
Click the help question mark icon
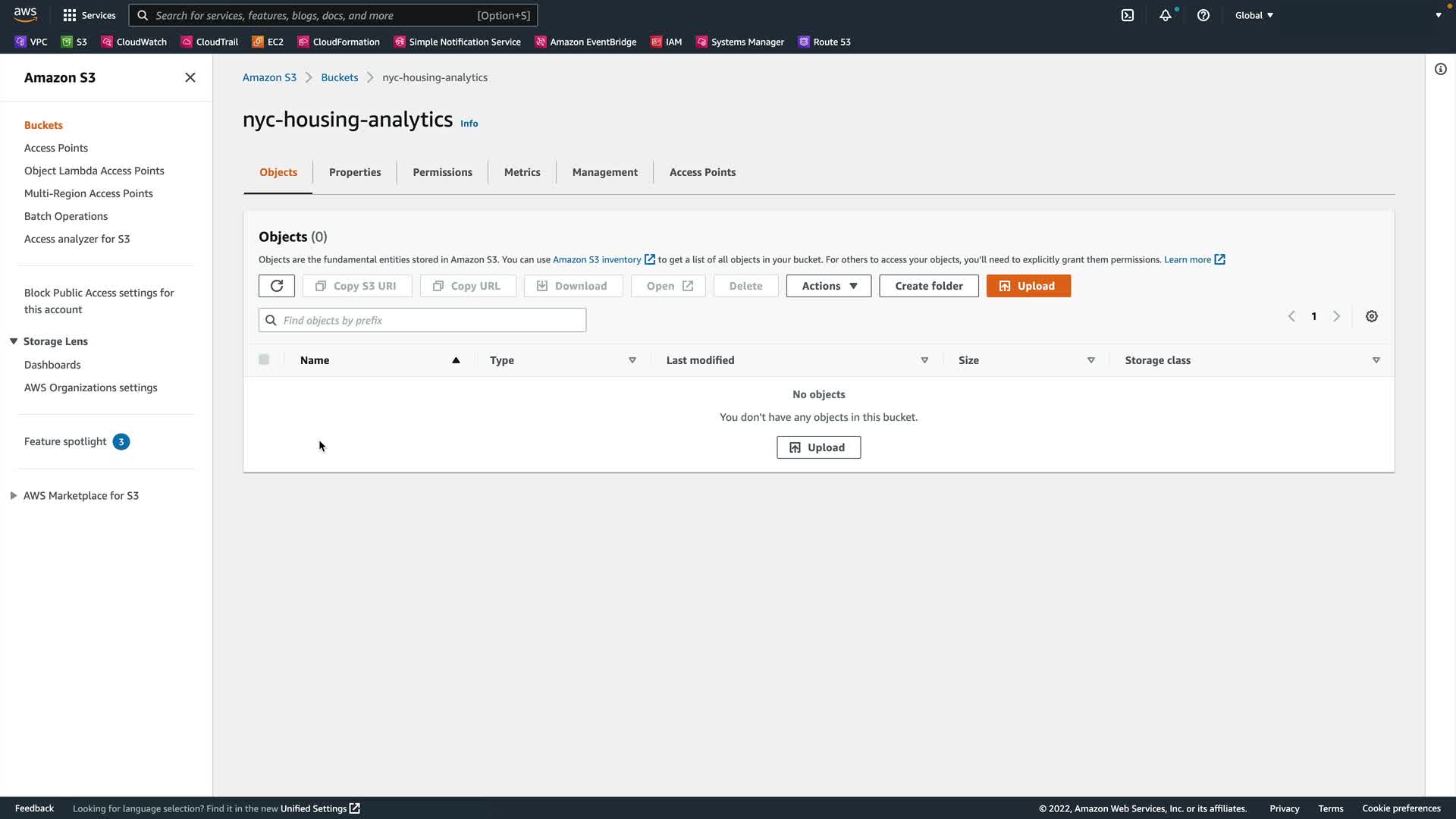(x=1203, y=15)
